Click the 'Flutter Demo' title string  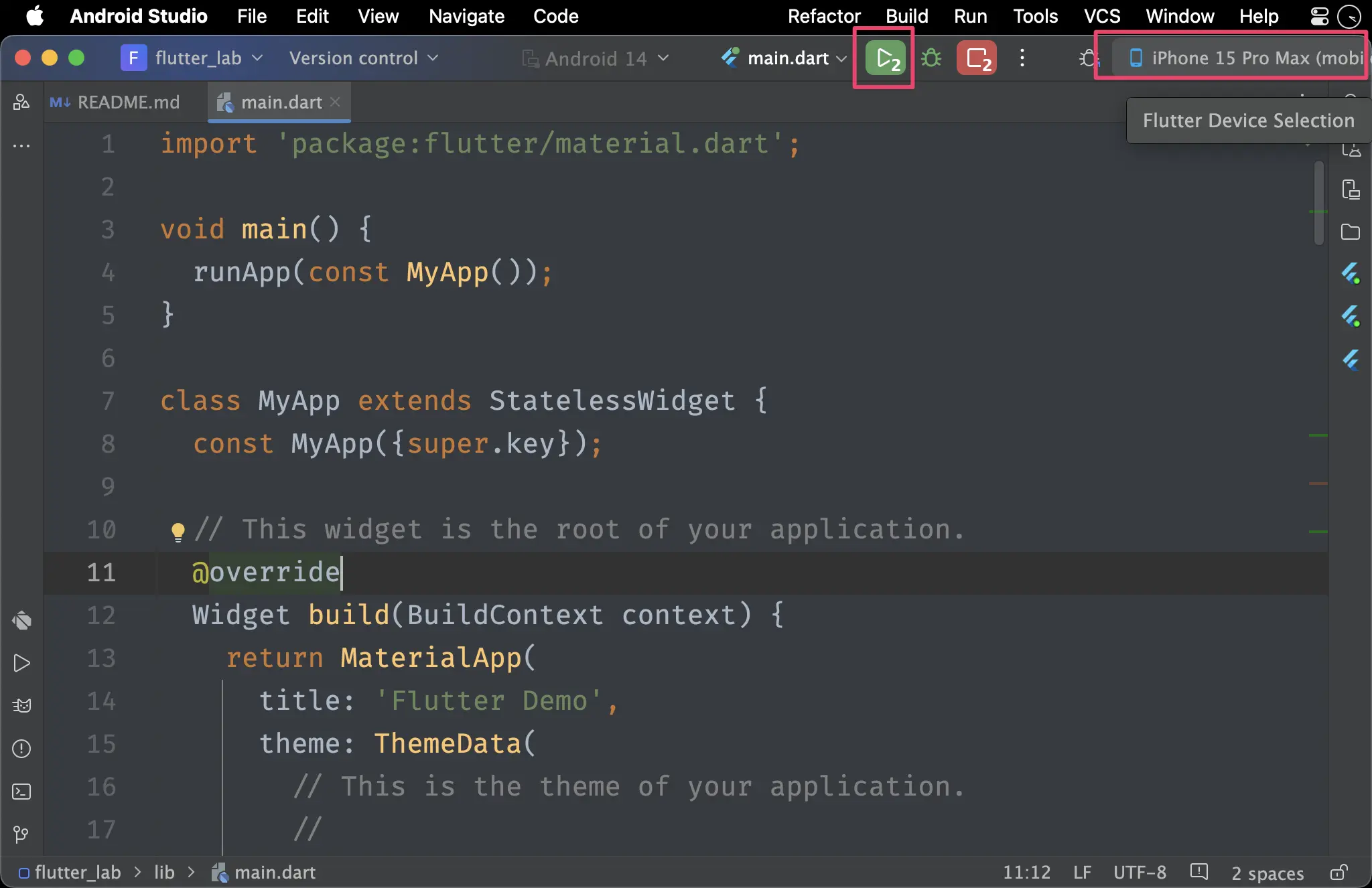click(x=489, y=700)
